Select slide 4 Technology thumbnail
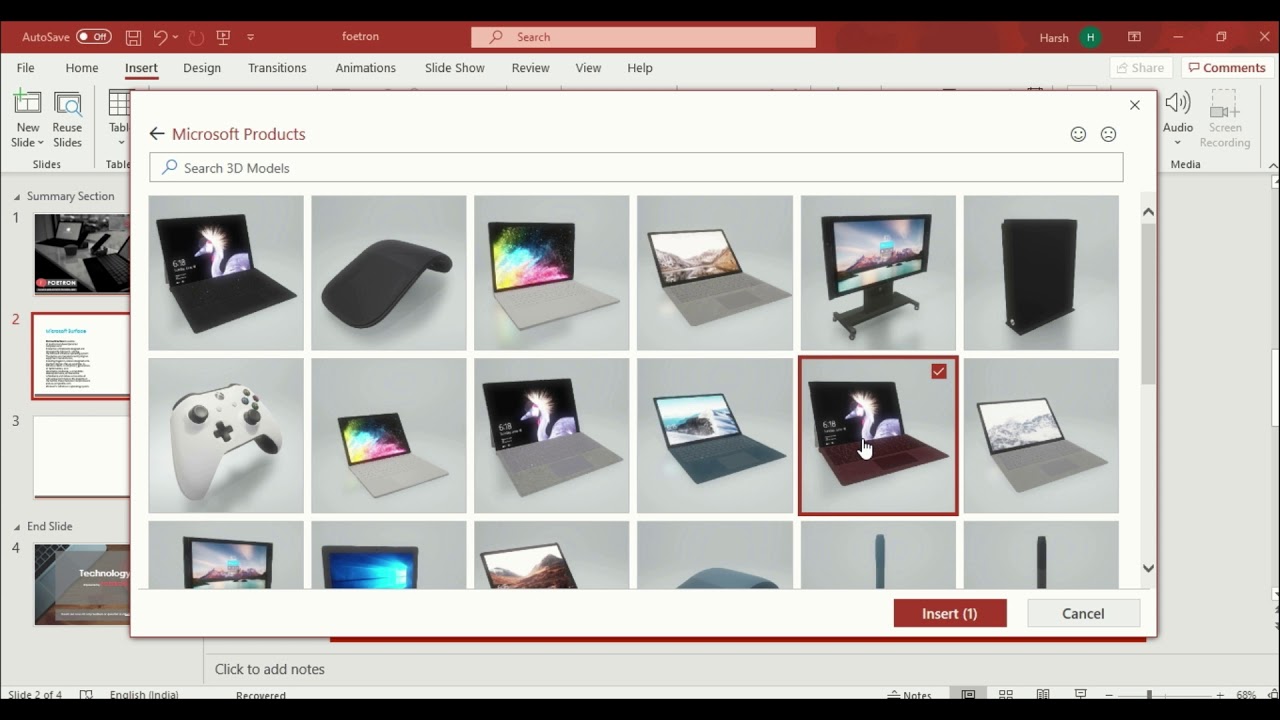This screenshot has width=1280, height=720. [x=82, y=584]
